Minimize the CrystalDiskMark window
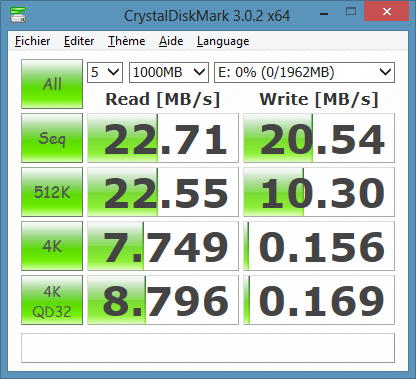416x379 pixels. (x=324, y=13)
